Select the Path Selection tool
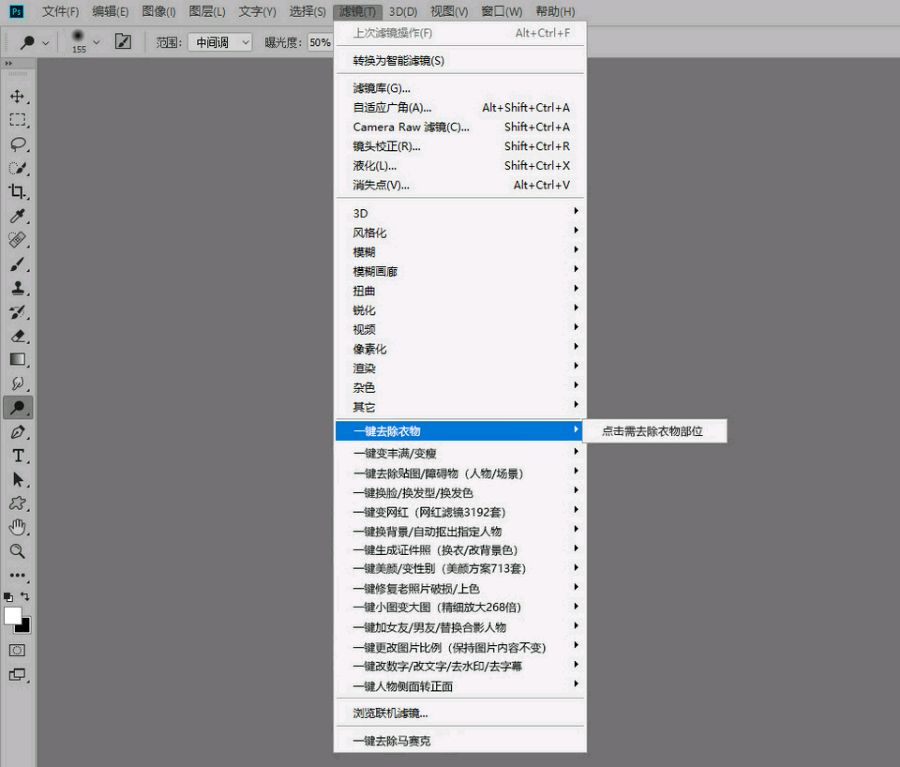 tap(17, 479)
